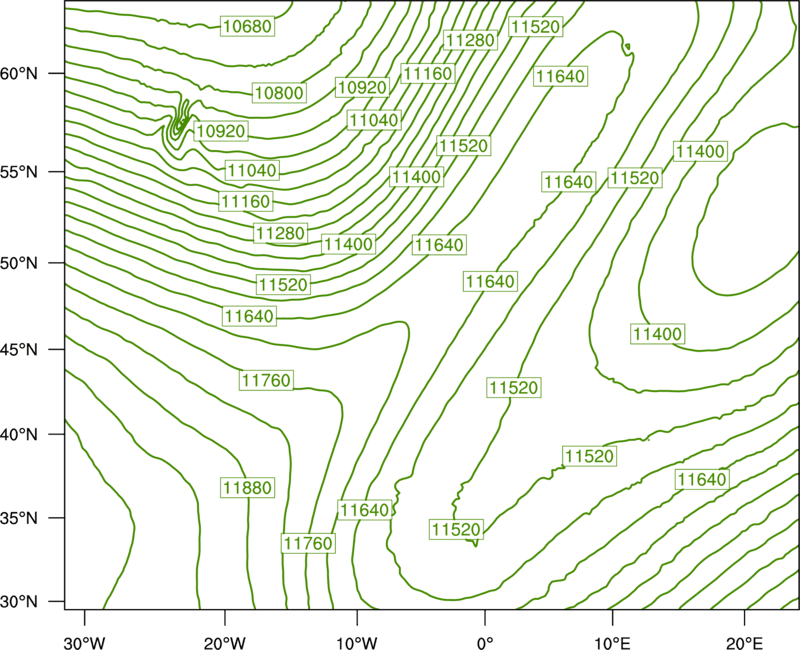
Task: Select the 40°N latitude axis label
Action: pos(19,435)
